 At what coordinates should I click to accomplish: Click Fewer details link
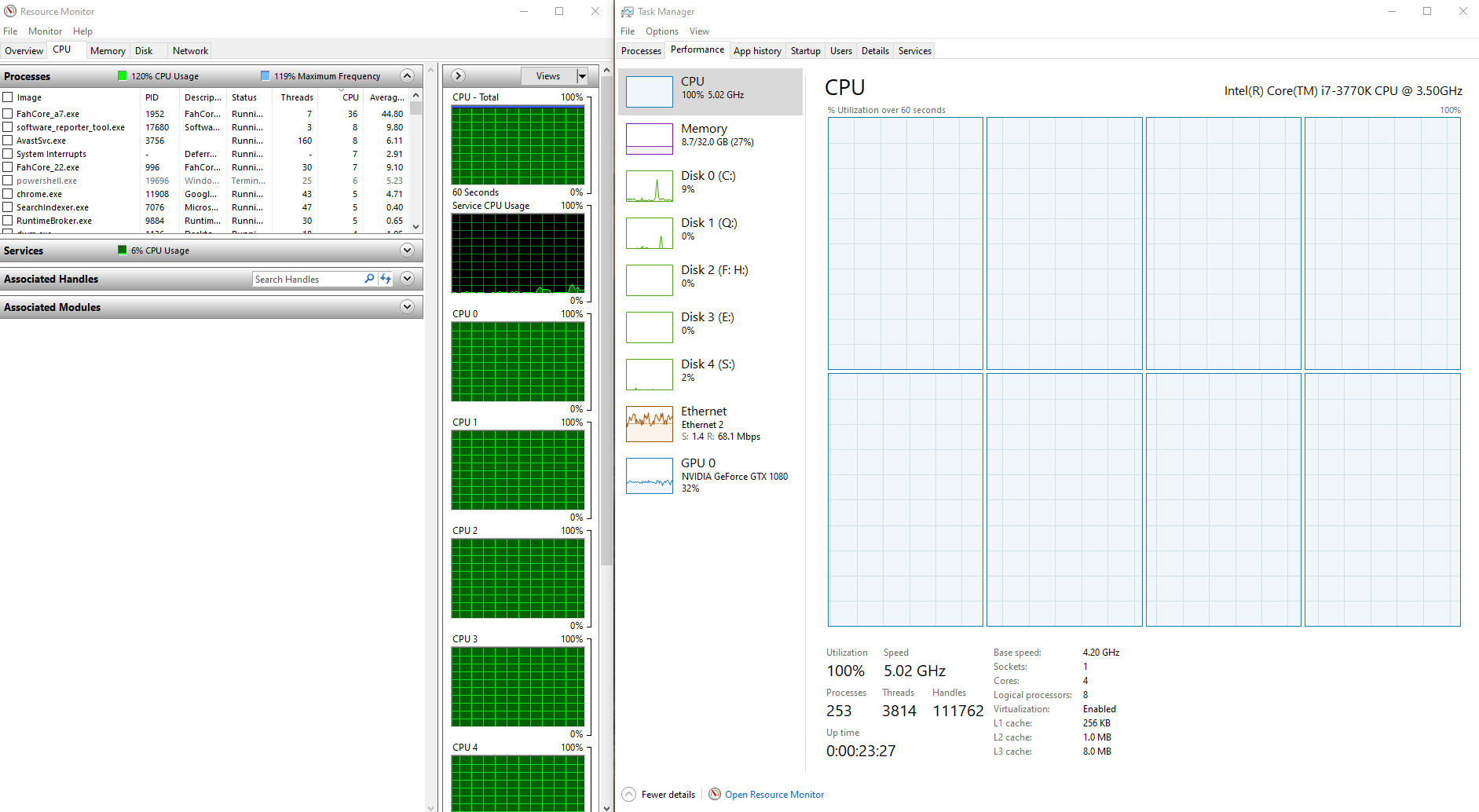[x=668, y=795]
